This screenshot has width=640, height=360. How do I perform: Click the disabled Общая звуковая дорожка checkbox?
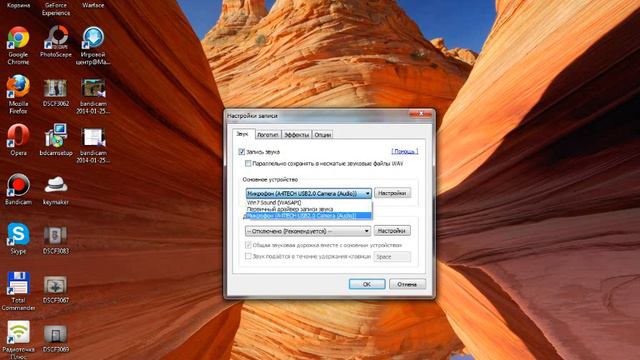(248, 245)
